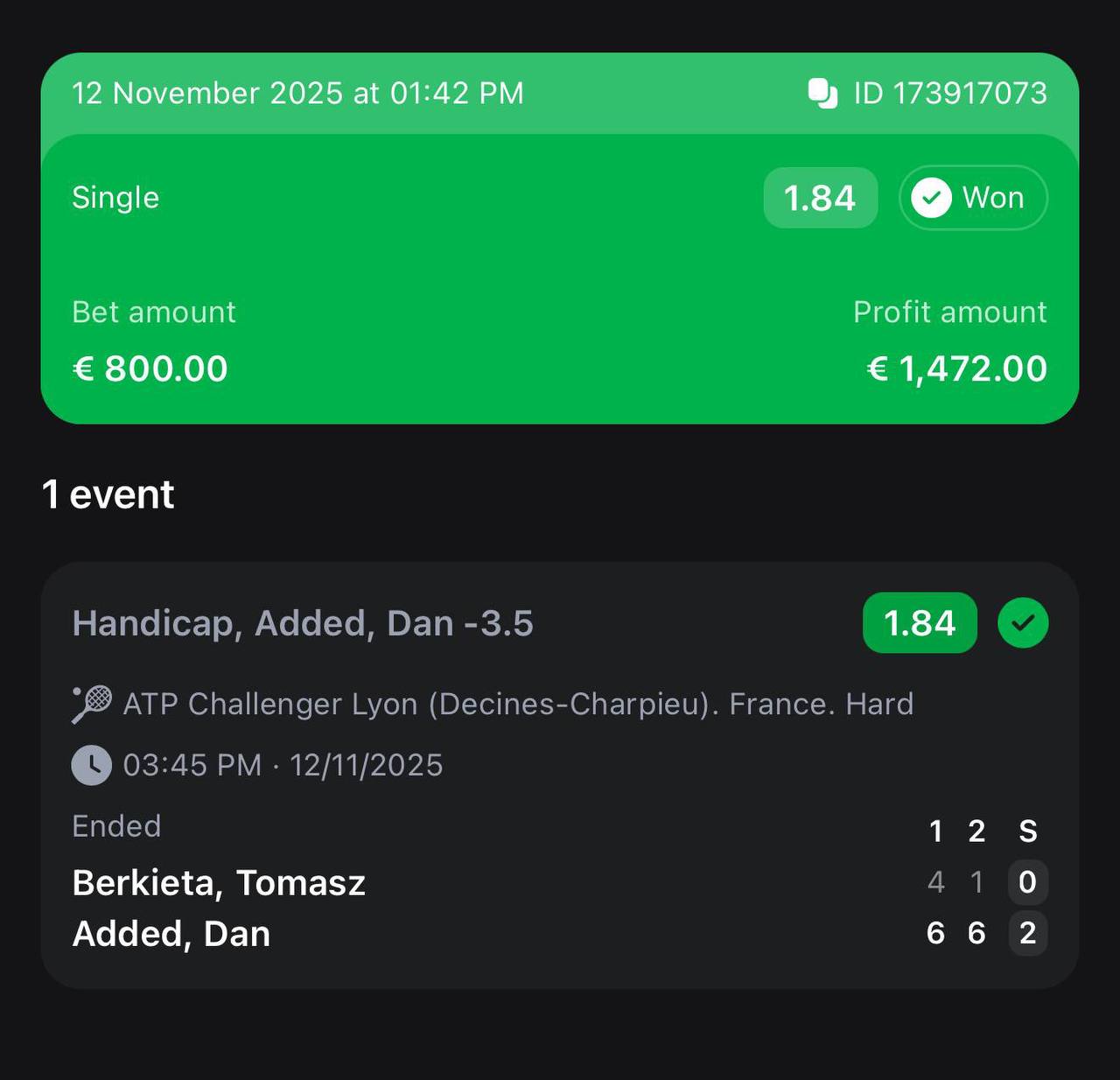The image size is (1120, 1080).
Task: Click the 1 event heading
Action: tap(108, 494)
